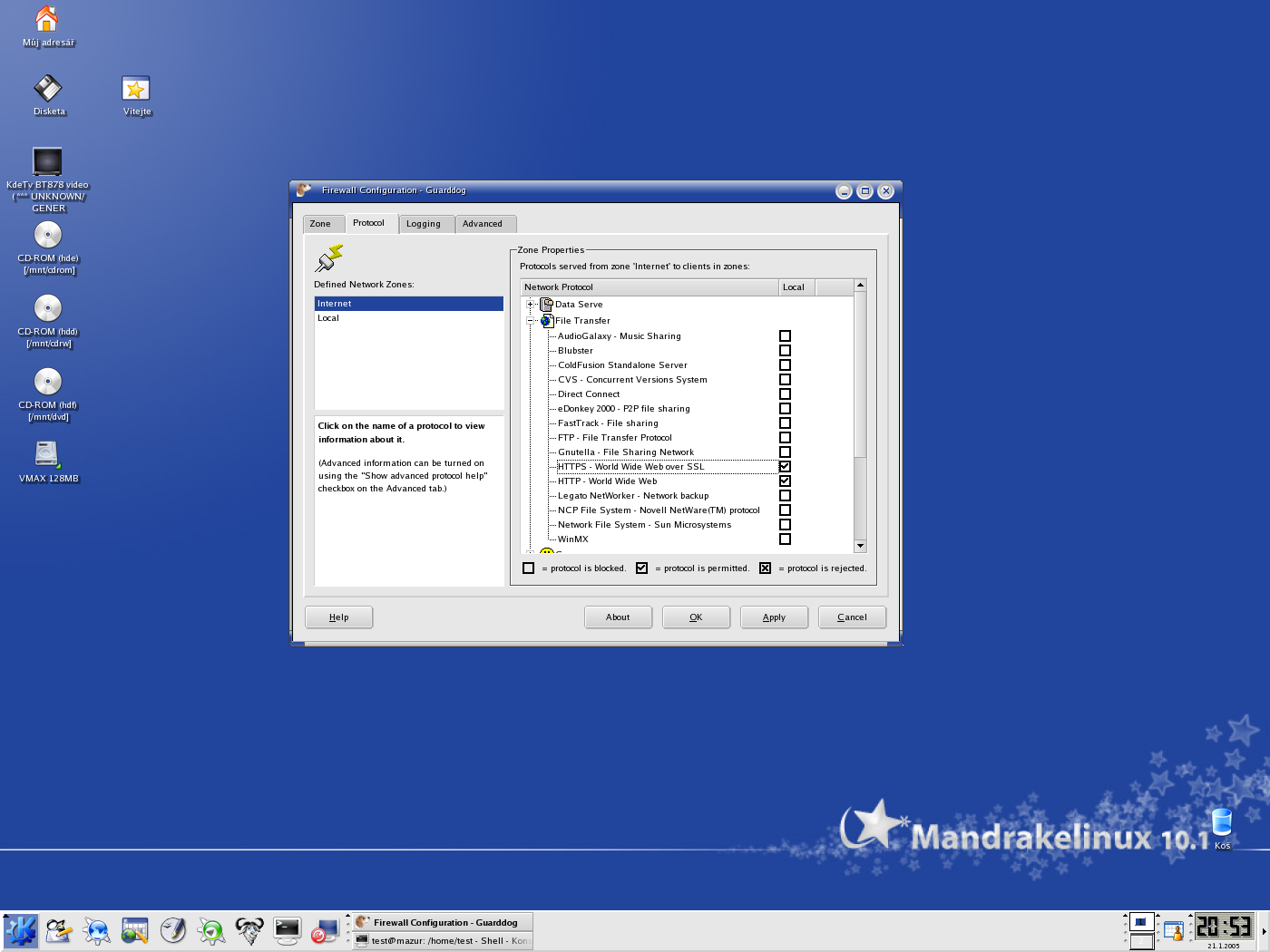This screenshot has width=1270, height=952.
Task: Click the Guarddog title bar window icon
Action: (x=304, y=190)
